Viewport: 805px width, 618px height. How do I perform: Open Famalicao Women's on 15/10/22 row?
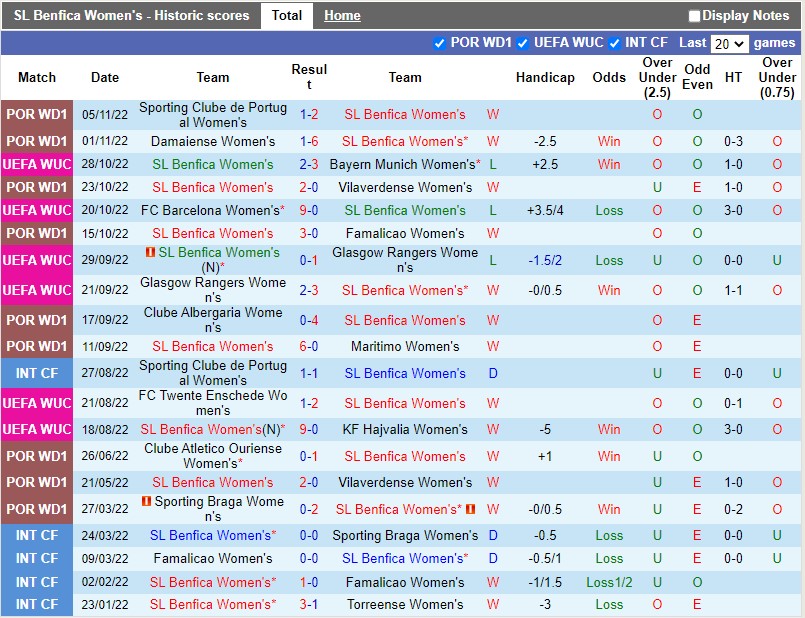[x=405, y=233]
